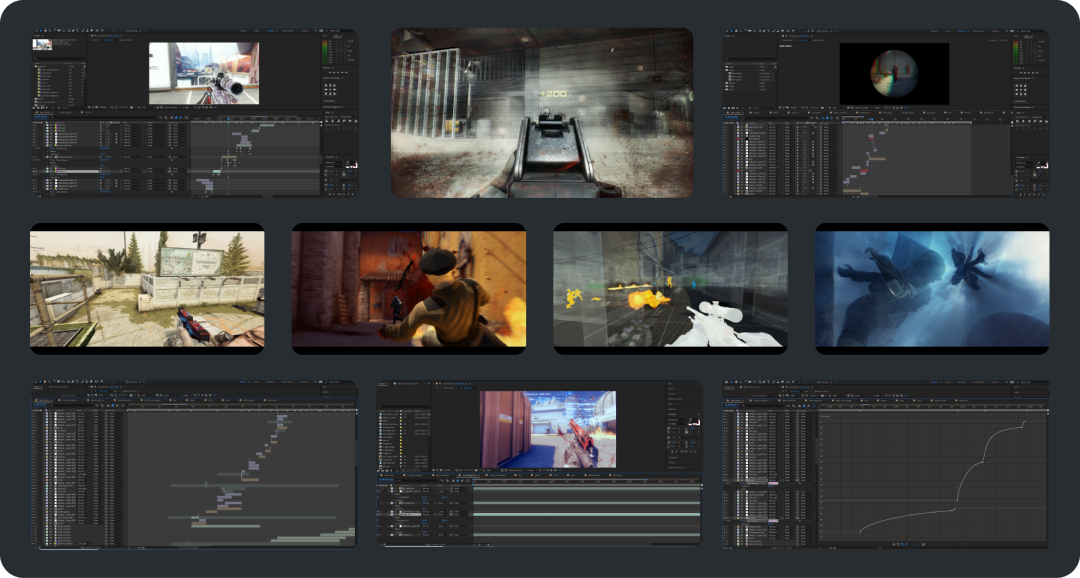Click the character color swatch in top-left screenshot

(352, 165)
